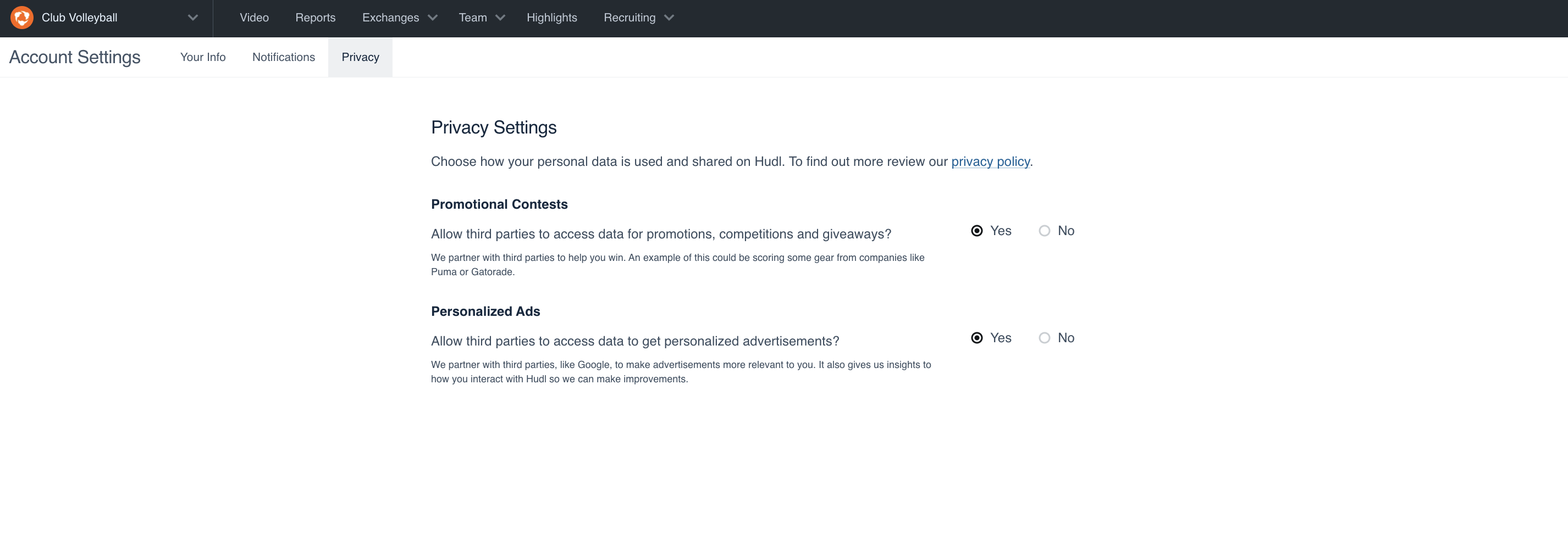This screenshot has height=535, width=1568.
Task: Switch to the Notifications tab
Action: (284, 57)
